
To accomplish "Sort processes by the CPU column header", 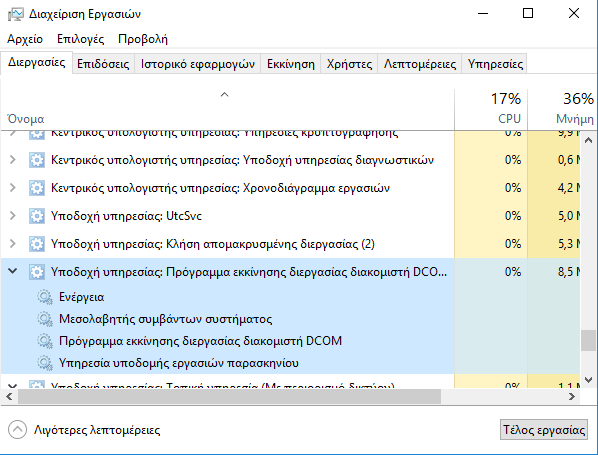I will 491,109.
